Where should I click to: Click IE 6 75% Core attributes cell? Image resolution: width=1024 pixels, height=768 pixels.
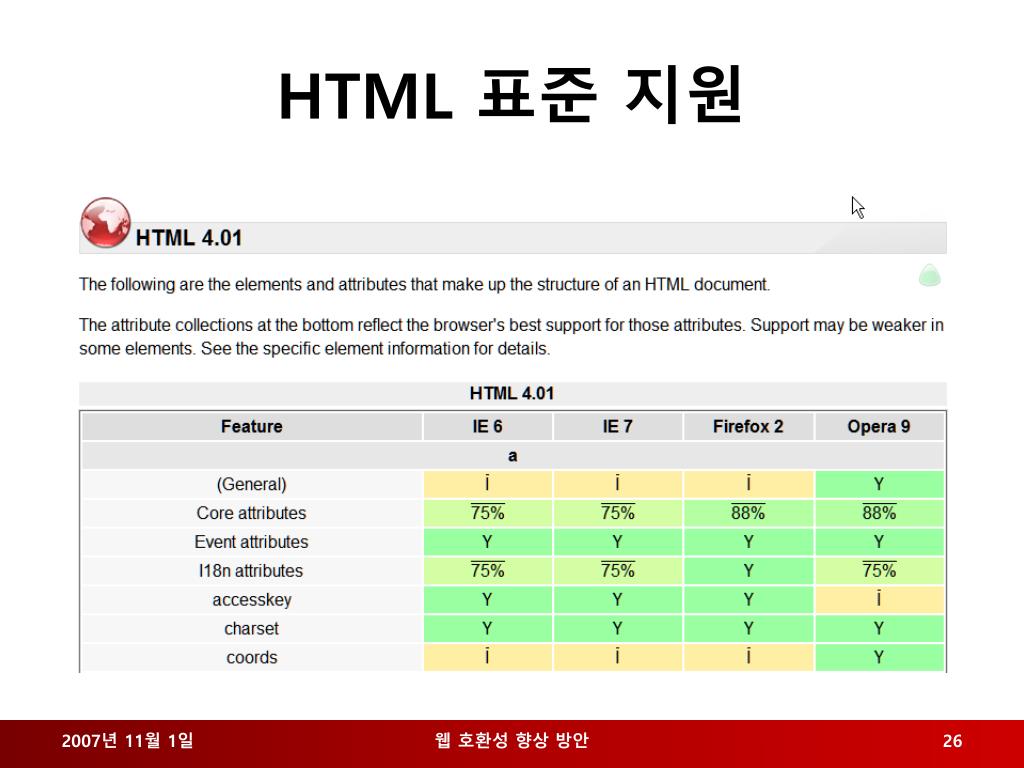click(x=487, y=513)
